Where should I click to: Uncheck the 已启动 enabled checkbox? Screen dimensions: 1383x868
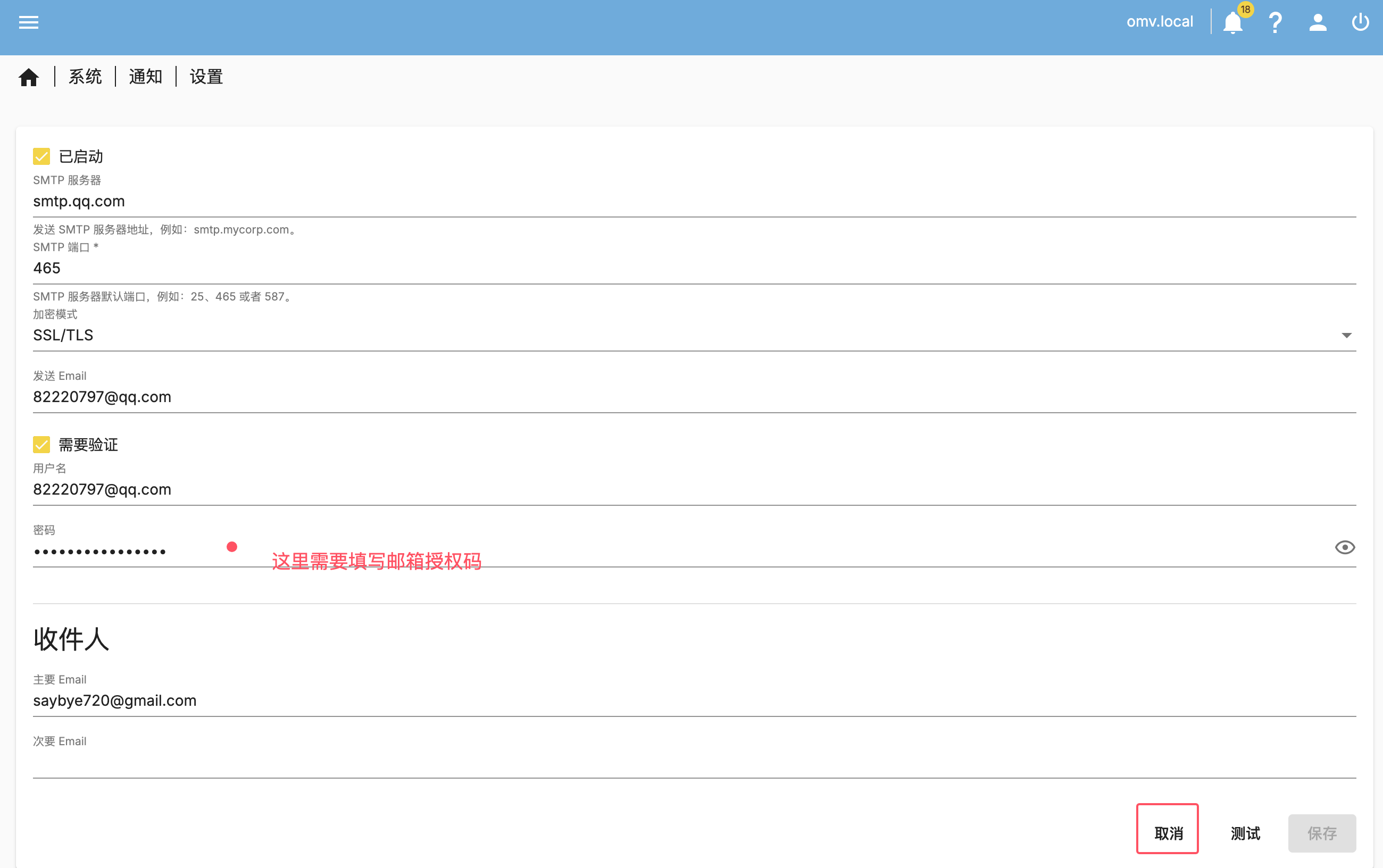41,156
